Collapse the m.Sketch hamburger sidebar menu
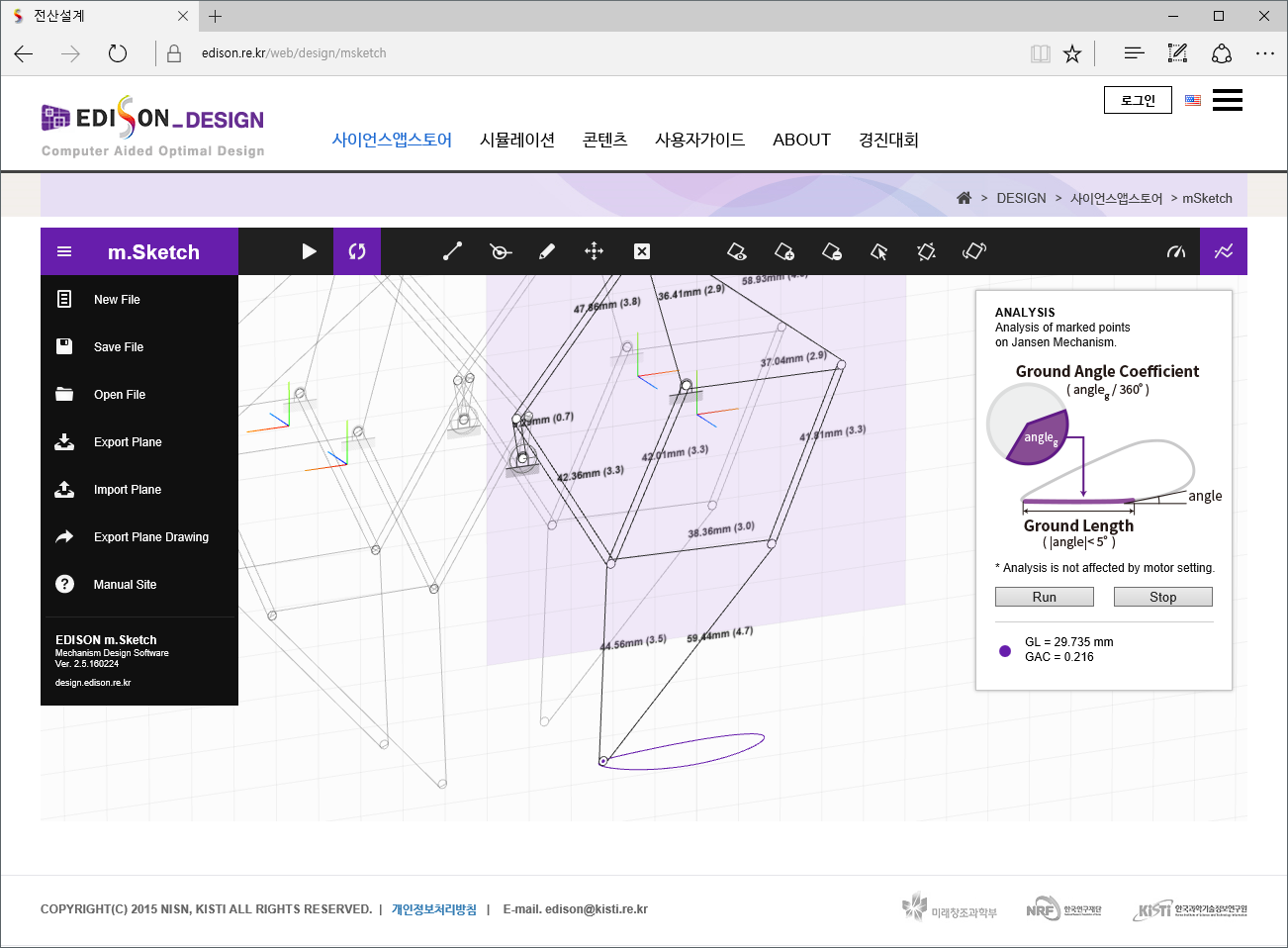 [x=64, y=251]
